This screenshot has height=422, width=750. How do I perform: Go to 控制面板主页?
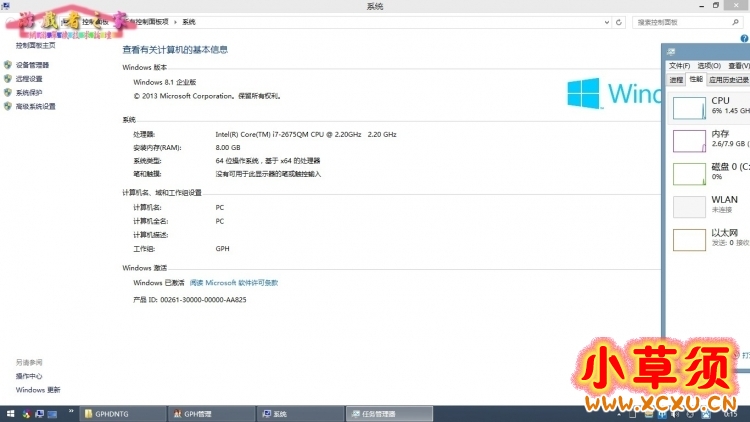[35, 45]
